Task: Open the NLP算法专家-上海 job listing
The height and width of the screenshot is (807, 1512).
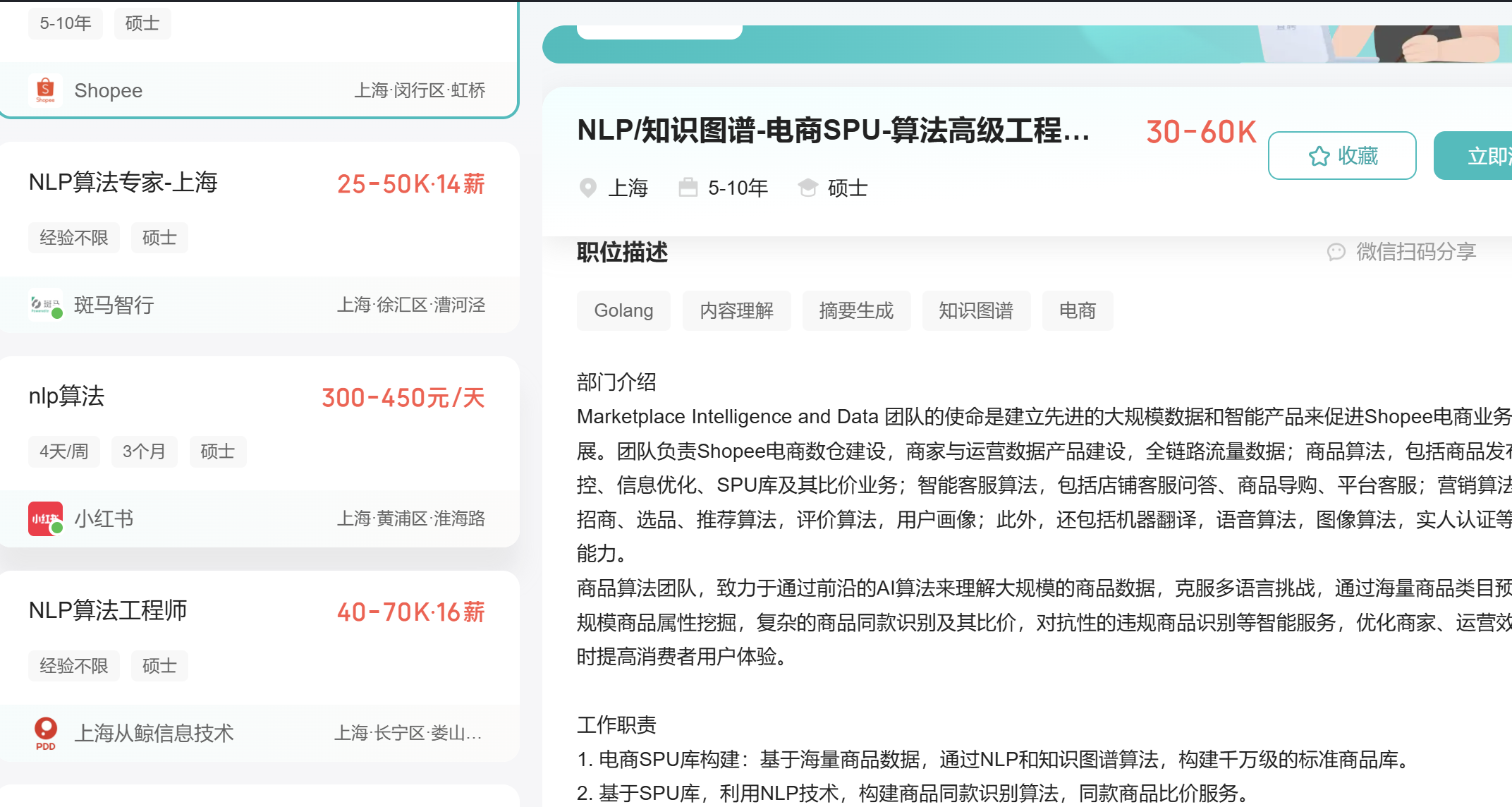Action: point(123,183)
